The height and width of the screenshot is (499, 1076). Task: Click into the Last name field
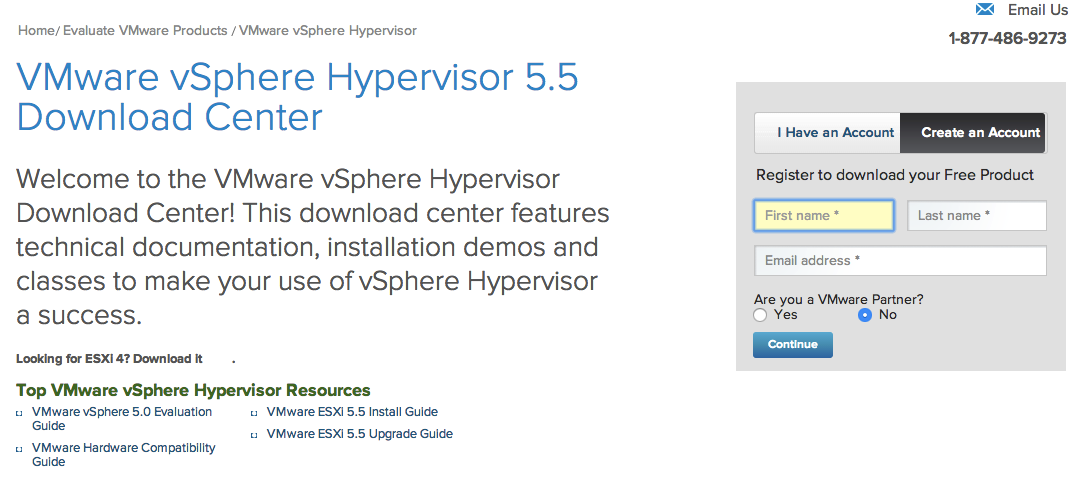coord(976,216)
